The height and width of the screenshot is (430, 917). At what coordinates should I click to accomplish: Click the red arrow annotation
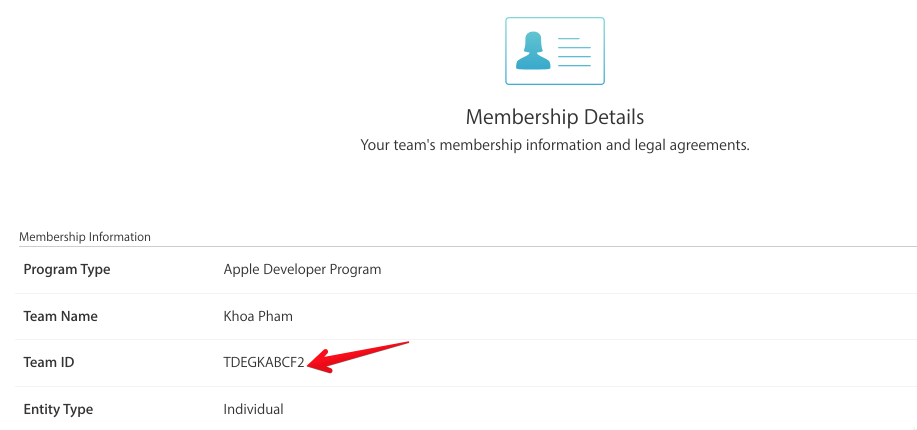[358, 357]
